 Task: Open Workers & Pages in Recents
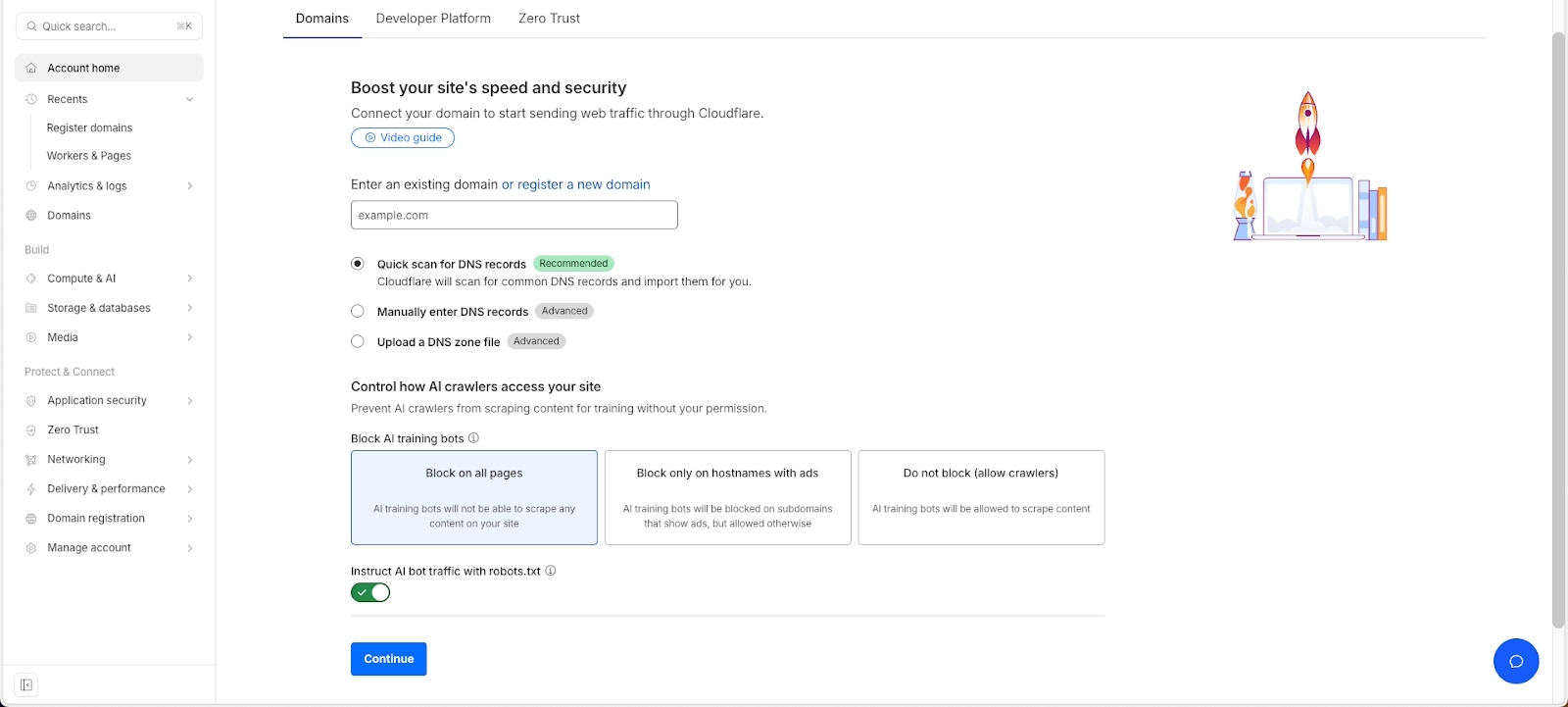coord(88,156)
